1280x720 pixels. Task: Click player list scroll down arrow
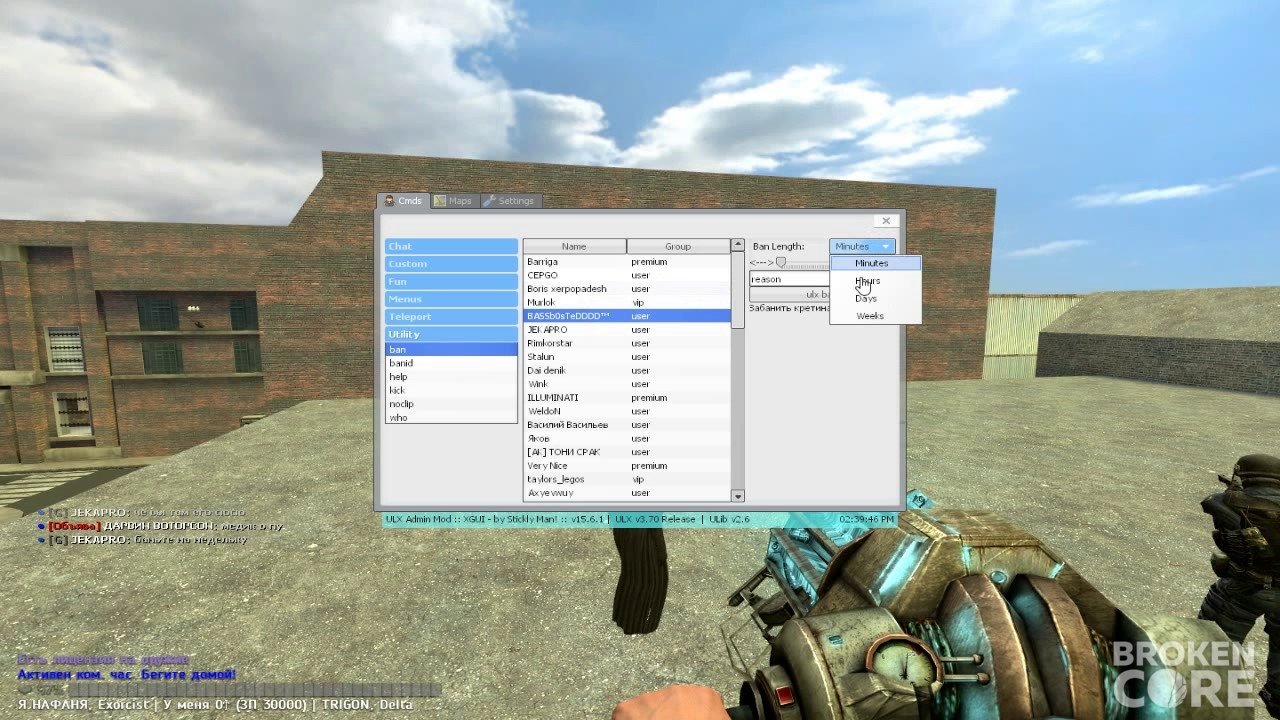coord(738,496)
